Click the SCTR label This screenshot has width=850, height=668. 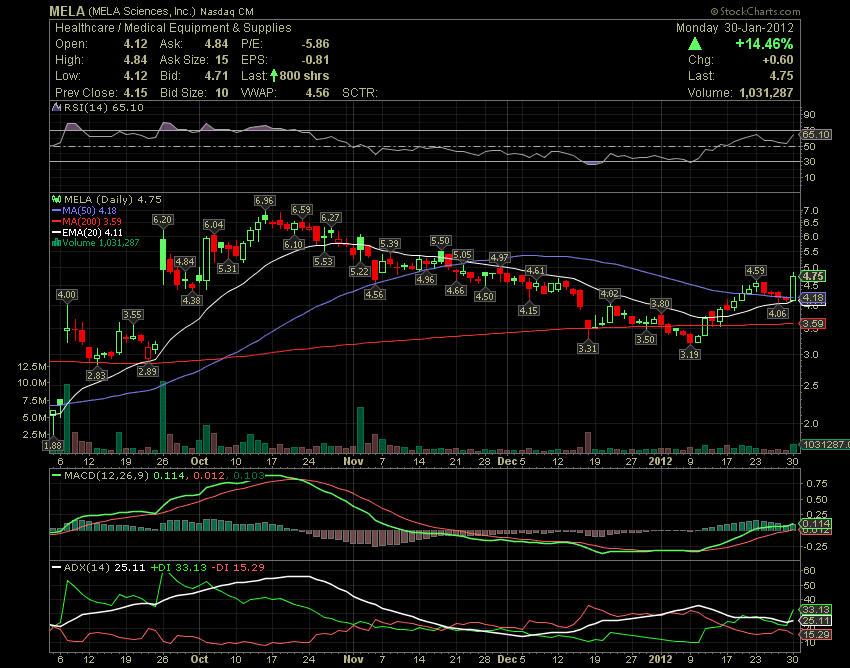(x=359, y=93)
